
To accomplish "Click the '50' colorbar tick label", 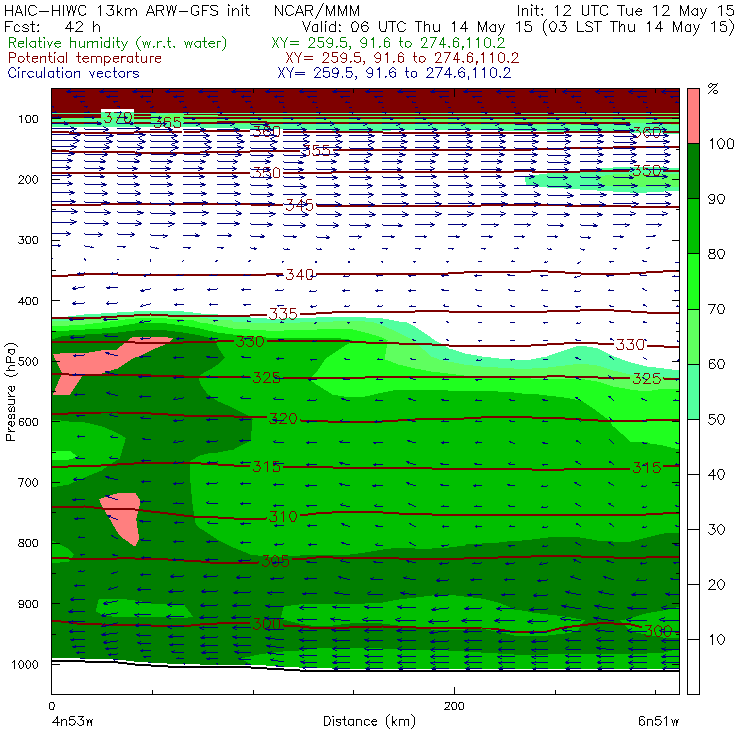I will (716, 419).
